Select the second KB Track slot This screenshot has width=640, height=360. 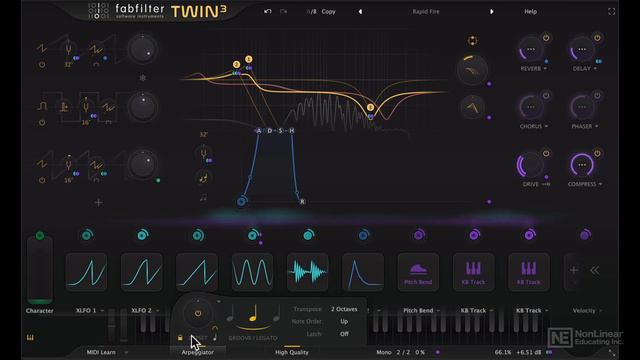[x=529, y=272]
